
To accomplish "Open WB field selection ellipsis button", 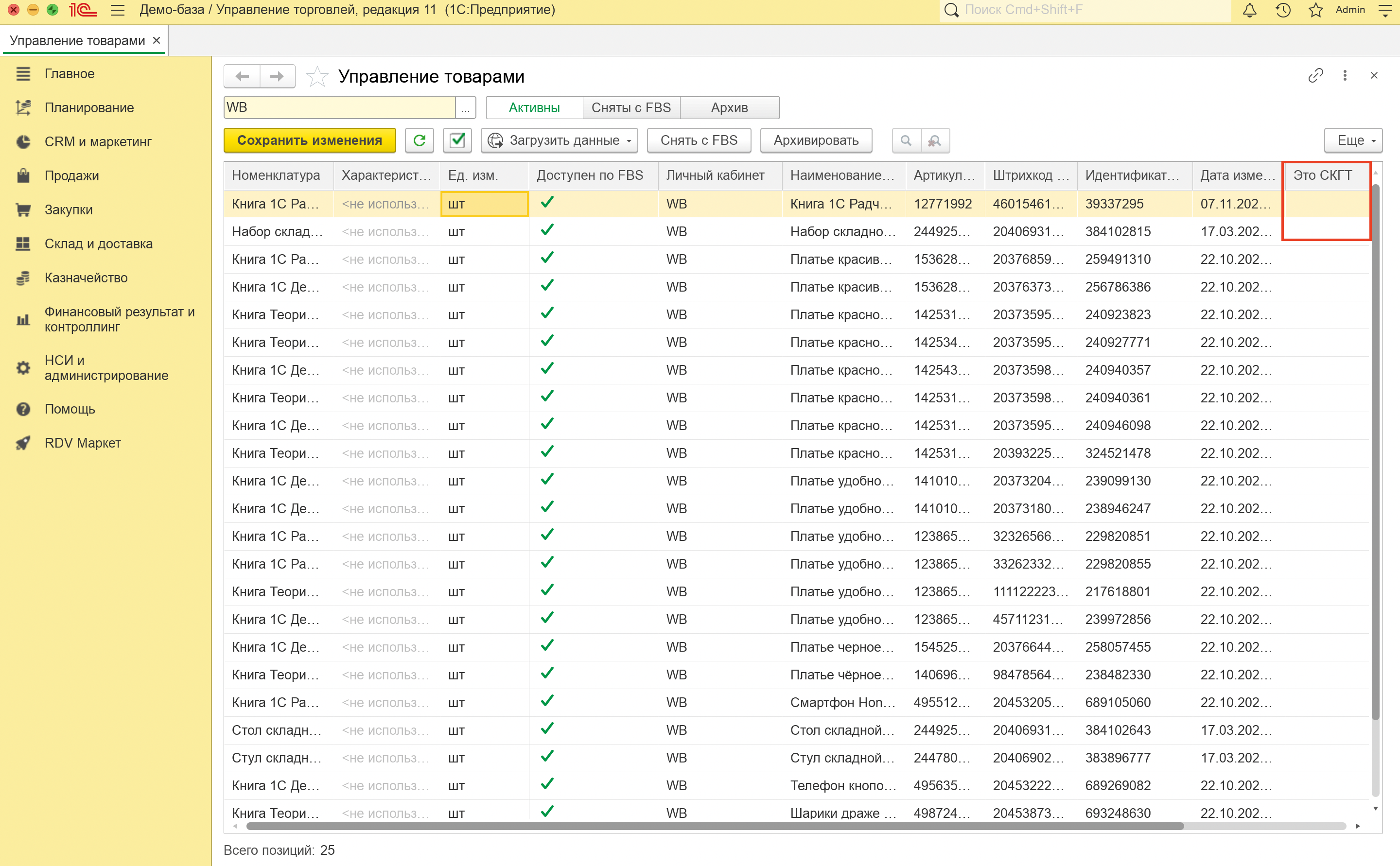I will 465,108.
